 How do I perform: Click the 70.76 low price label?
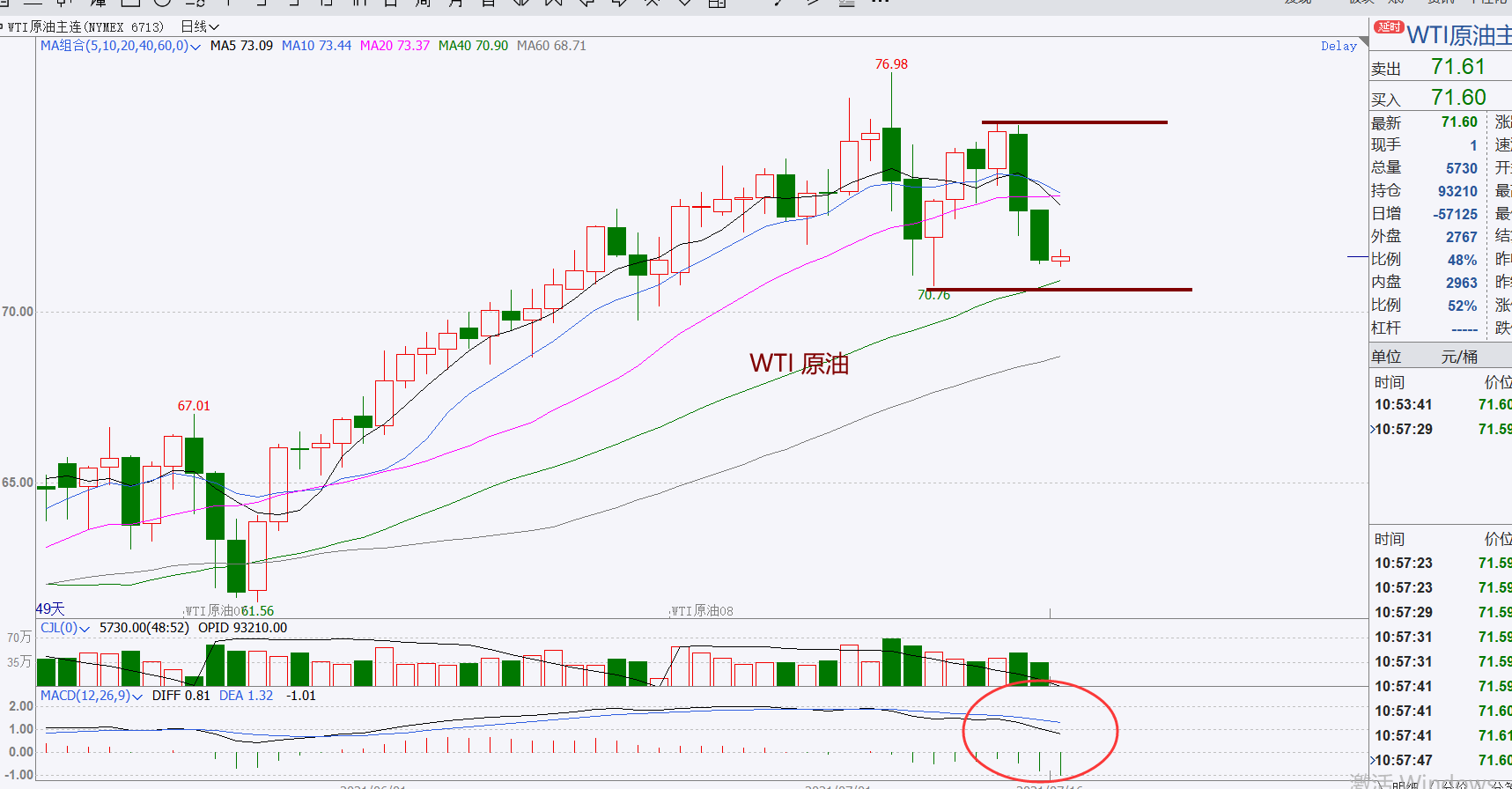tap(933, 295)
